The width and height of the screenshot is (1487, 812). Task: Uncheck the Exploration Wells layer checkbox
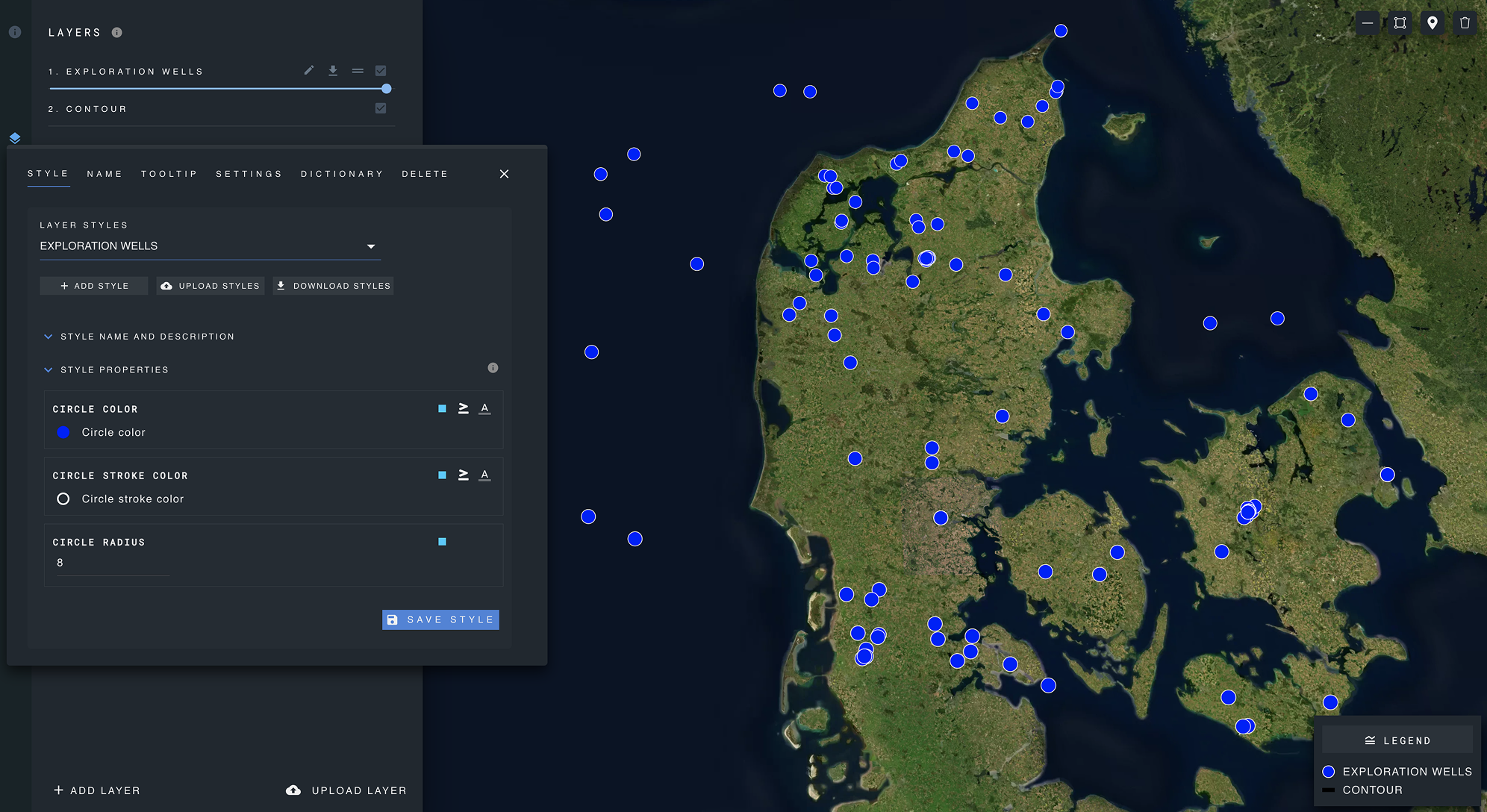pyautogui.click(x=381, y=70)
